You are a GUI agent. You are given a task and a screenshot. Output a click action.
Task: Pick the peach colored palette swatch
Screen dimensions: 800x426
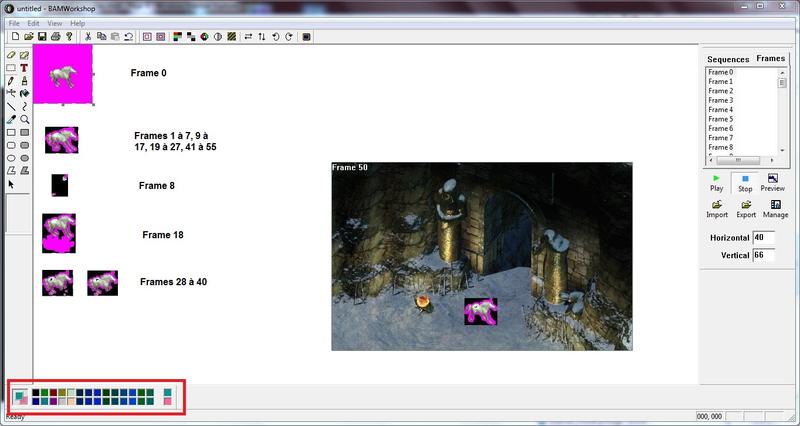(71, 402)
